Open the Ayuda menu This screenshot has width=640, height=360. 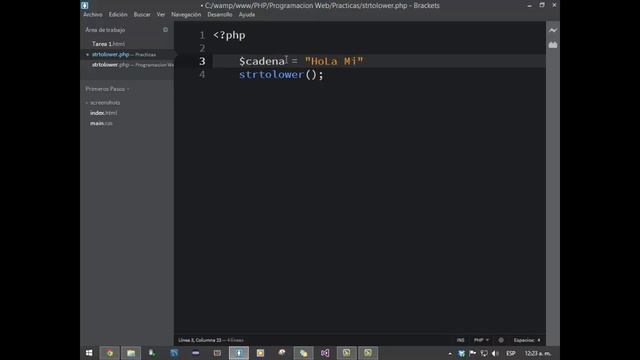(247, 15)
